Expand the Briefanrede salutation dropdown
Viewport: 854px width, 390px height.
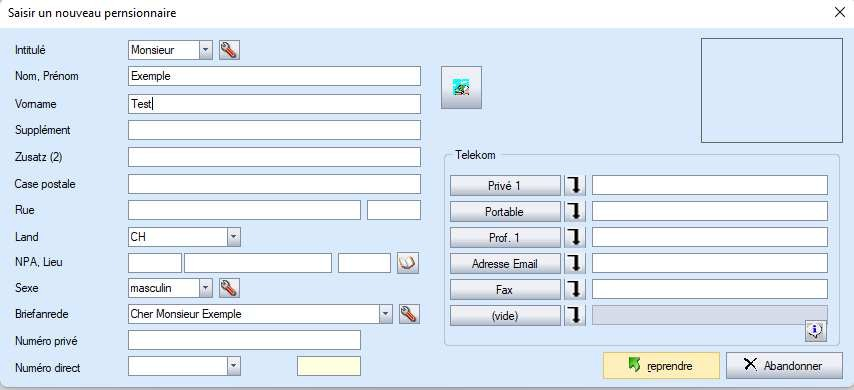385,314
